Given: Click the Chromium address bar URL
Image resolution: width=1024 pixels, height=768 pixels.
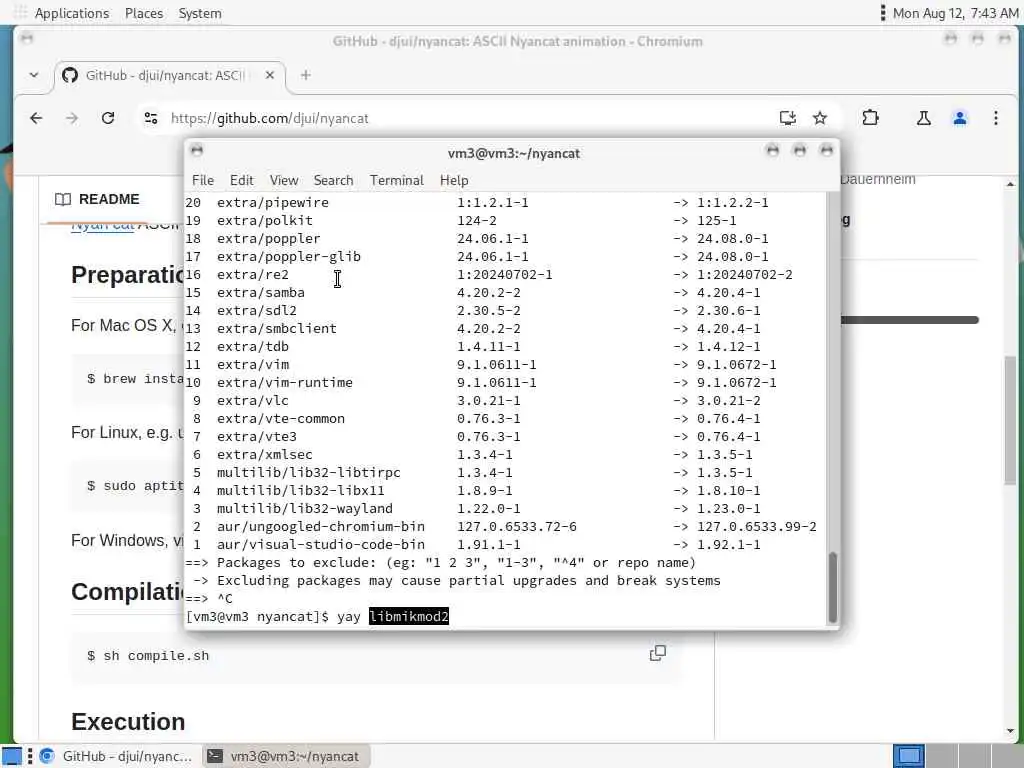Looking at the screenshot, I should point(270,118).
